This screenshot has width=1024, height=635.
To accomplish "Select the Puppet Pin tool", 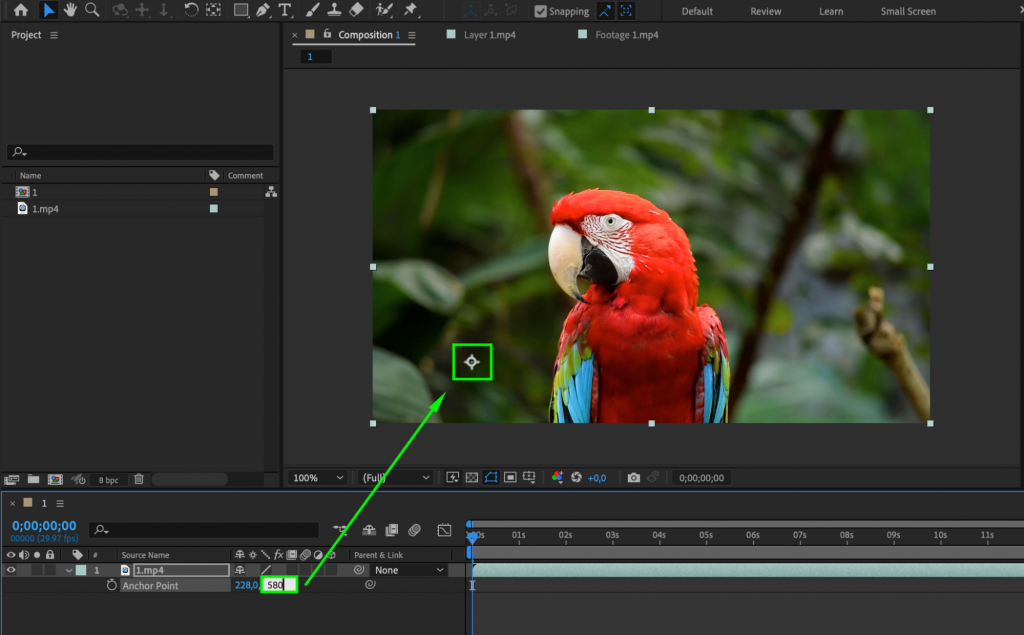I will pos(413,11).
